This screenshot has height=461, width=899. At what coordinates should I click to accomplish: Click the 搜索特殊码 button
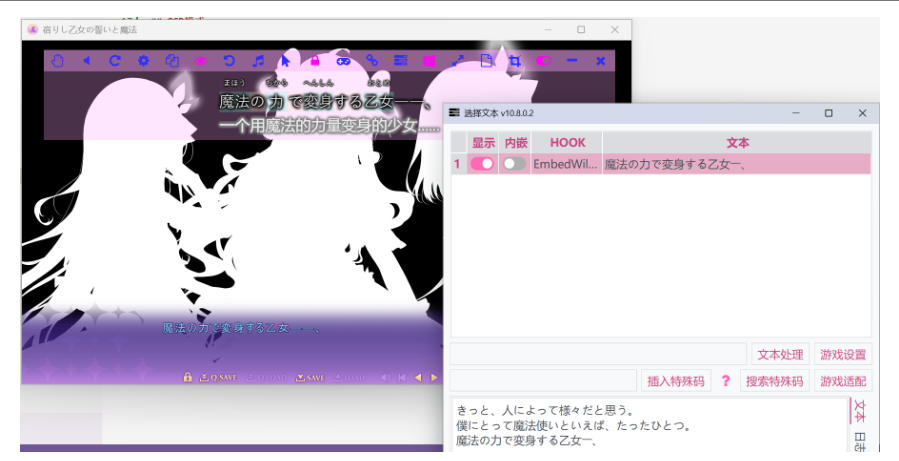(774, 381)
